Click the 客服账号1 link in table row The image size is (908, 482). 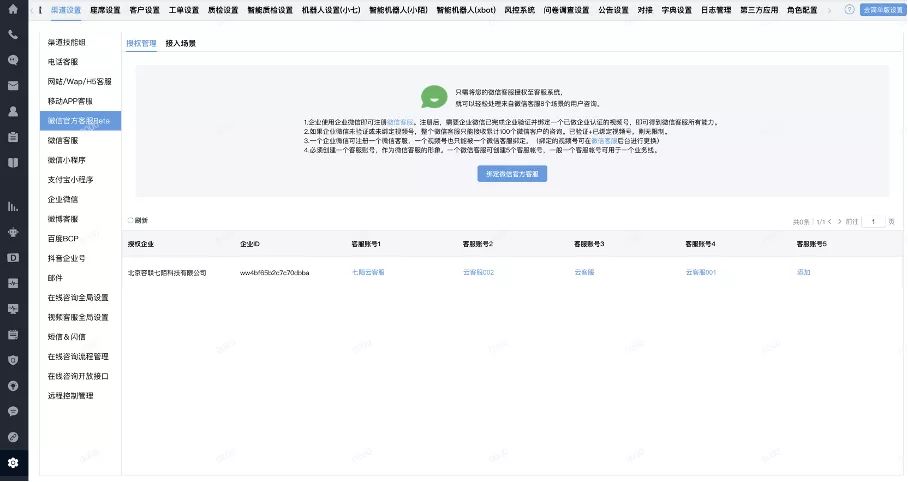coord(368,272)
